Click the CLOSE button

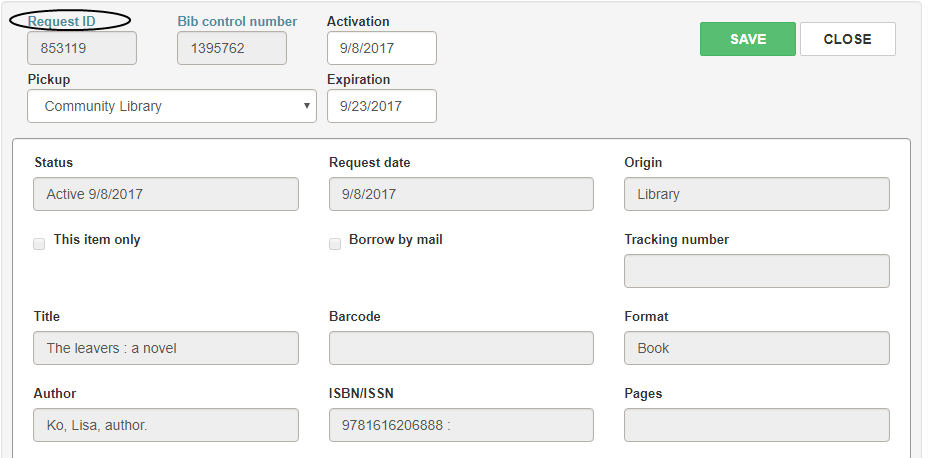coord(847,39)
